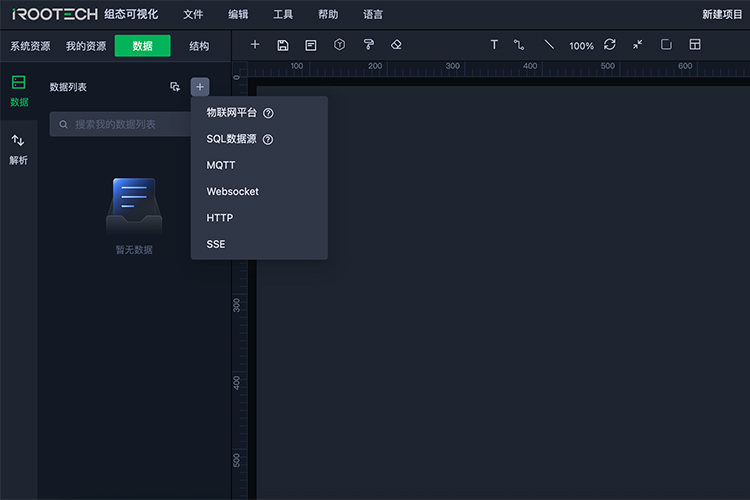The image size is (750, 500).
Task: Click the format painter icon in toolbar
Action: pos(368,45)
